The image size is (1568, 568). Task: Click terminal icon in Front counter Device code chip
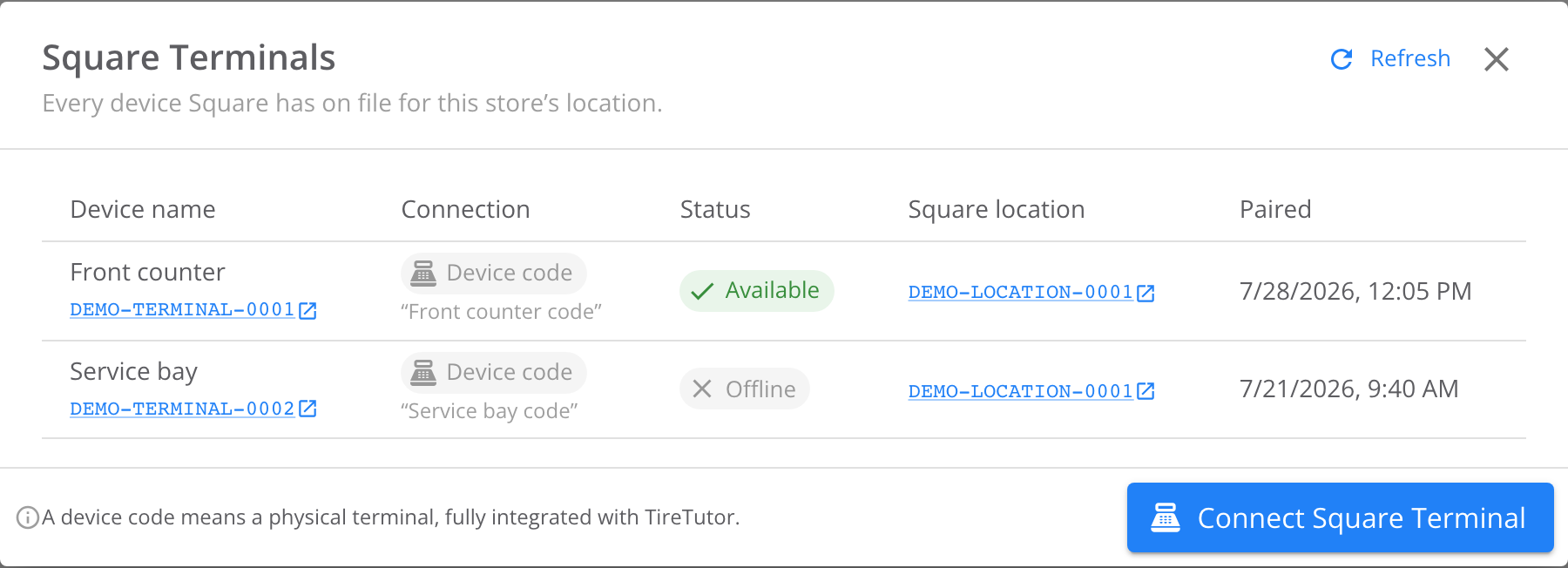click(x=423, y=274)
